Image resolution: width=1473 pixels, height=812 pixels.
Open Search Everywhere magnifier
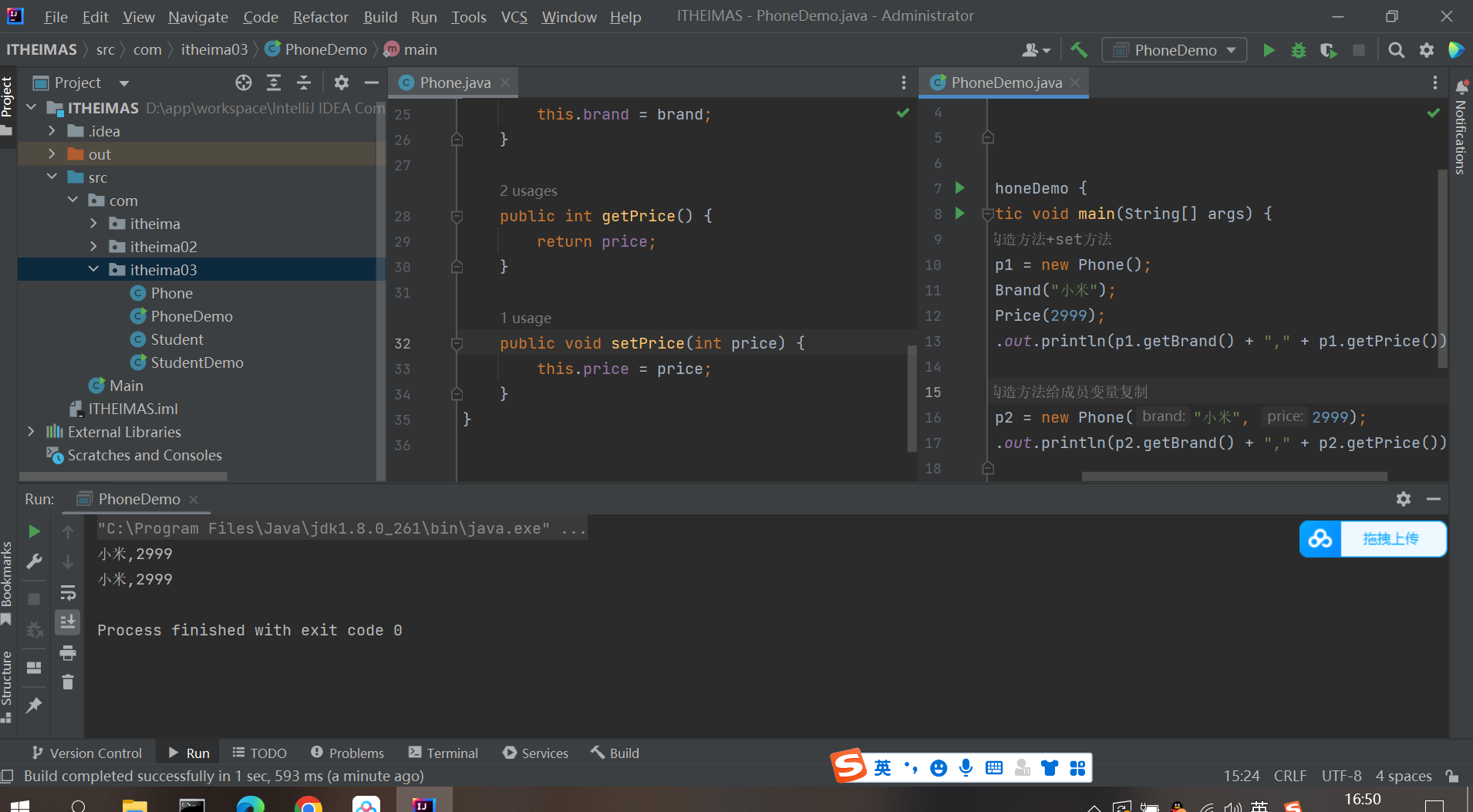1396,50
